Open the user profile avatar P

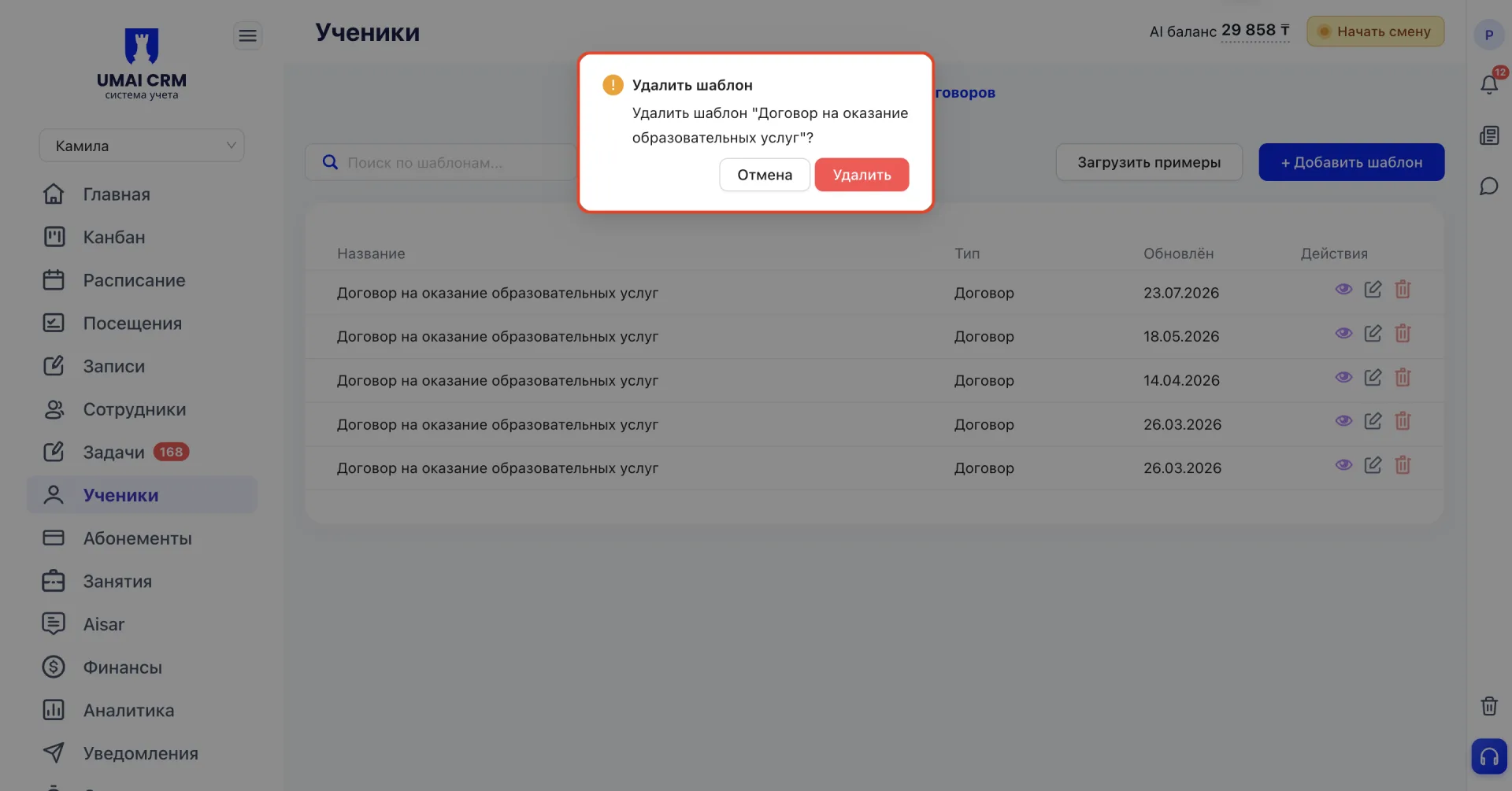1488,35
